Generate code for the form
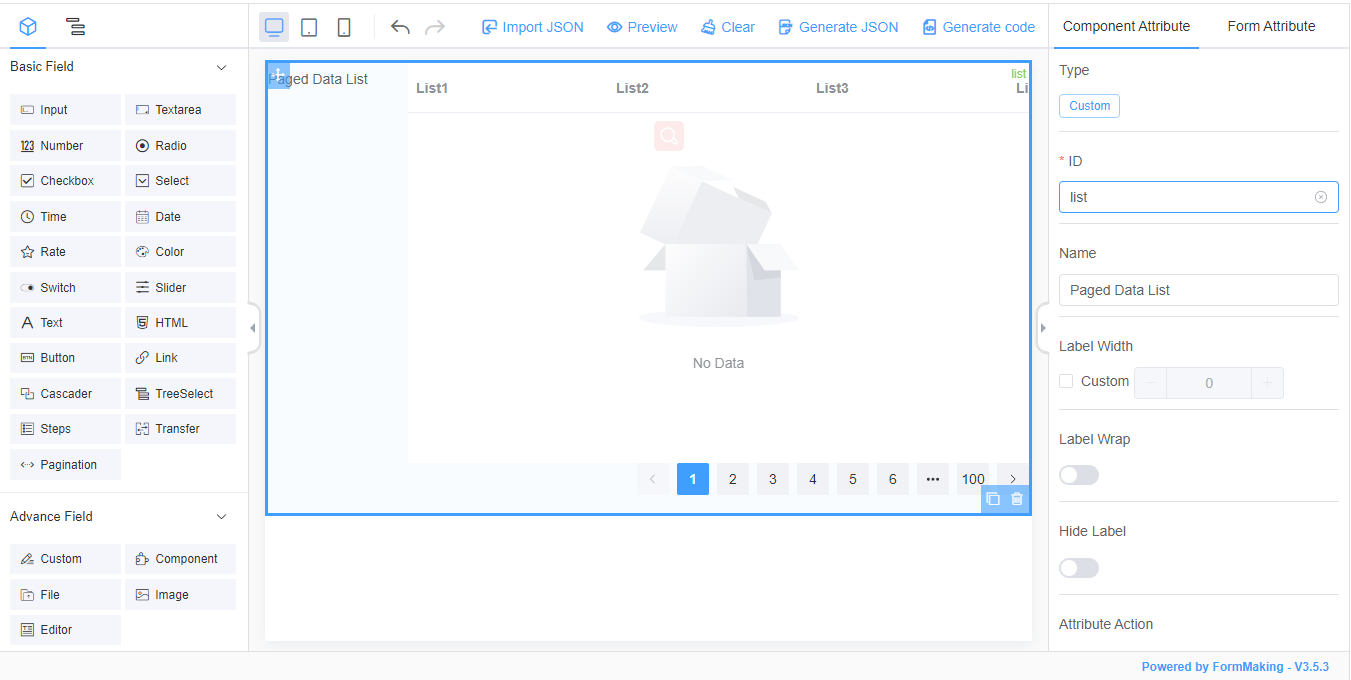Viewport: 1351px width, 680px height. tap(978, 27)
